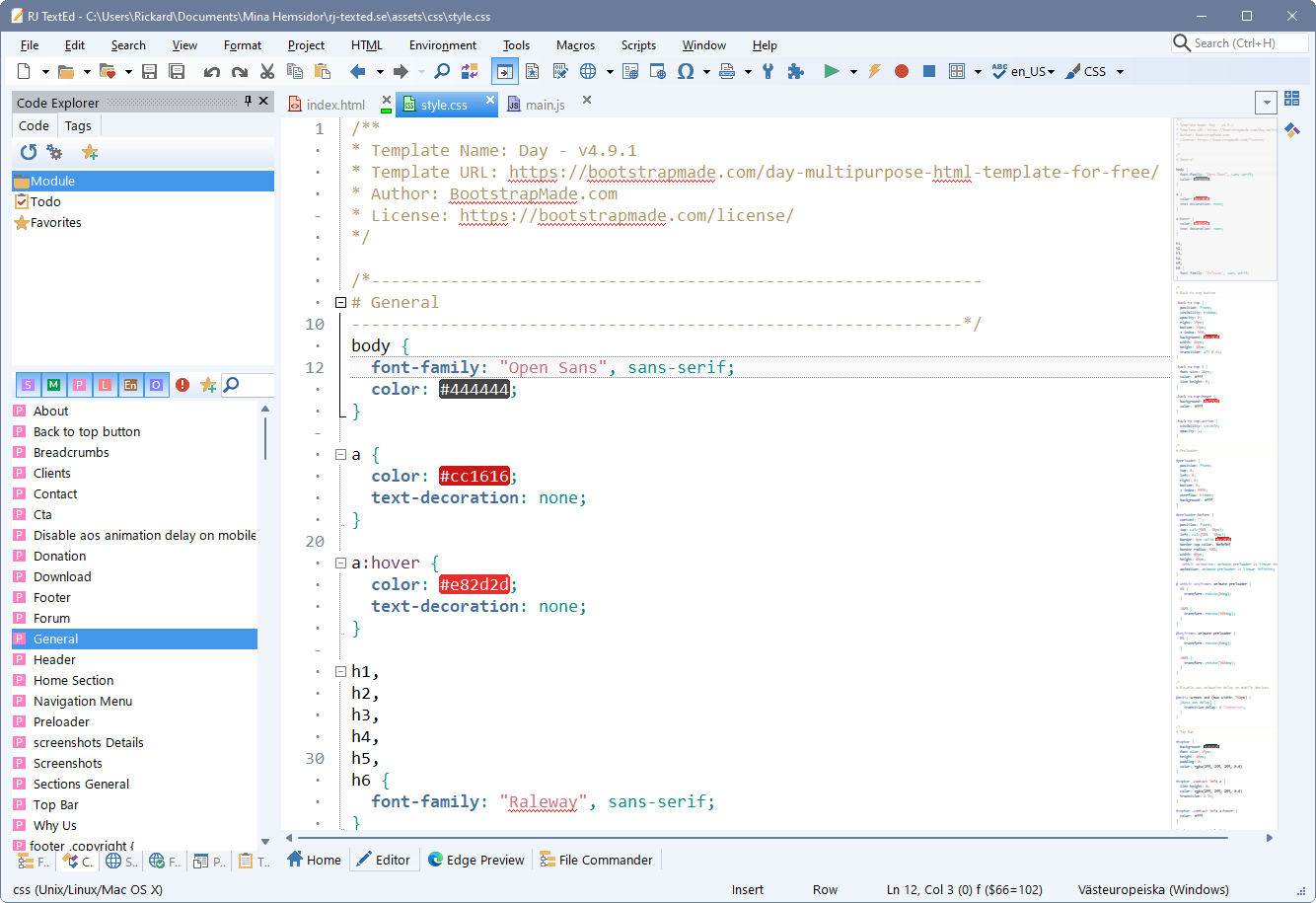Click the Insert special character Omega icon
The height and width of the screenshot is (903, 1316).
coord(686,71)
